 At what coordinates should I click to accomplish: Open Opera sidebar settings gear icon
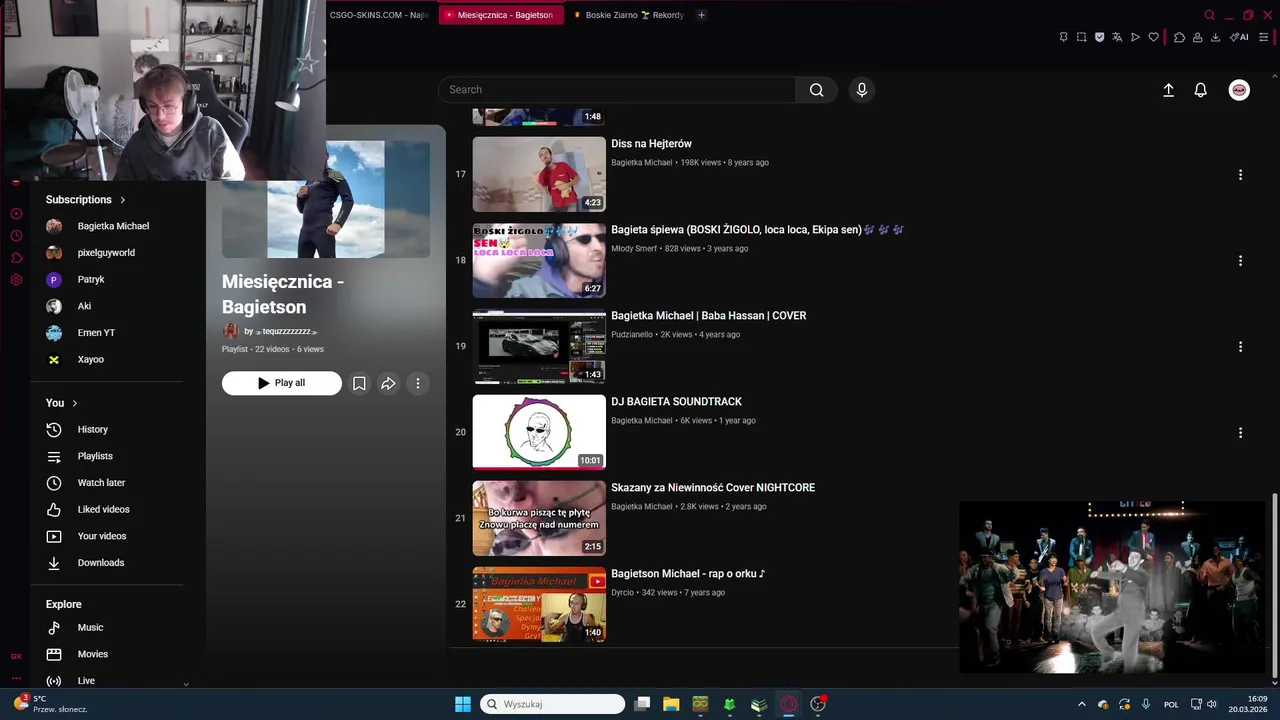click(16, 279)
